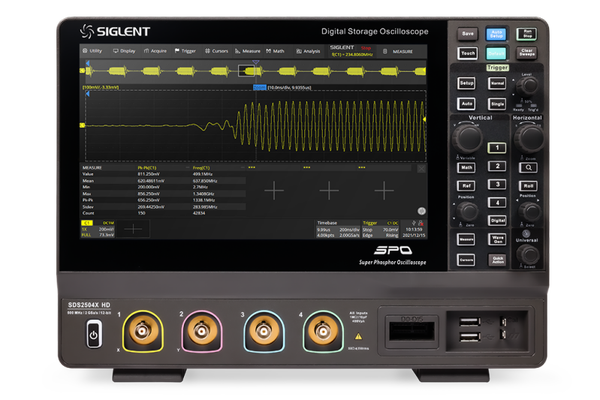Viewport: 600px width, 400px height.
Task: Push the power button
Action: tap(94, 335)
